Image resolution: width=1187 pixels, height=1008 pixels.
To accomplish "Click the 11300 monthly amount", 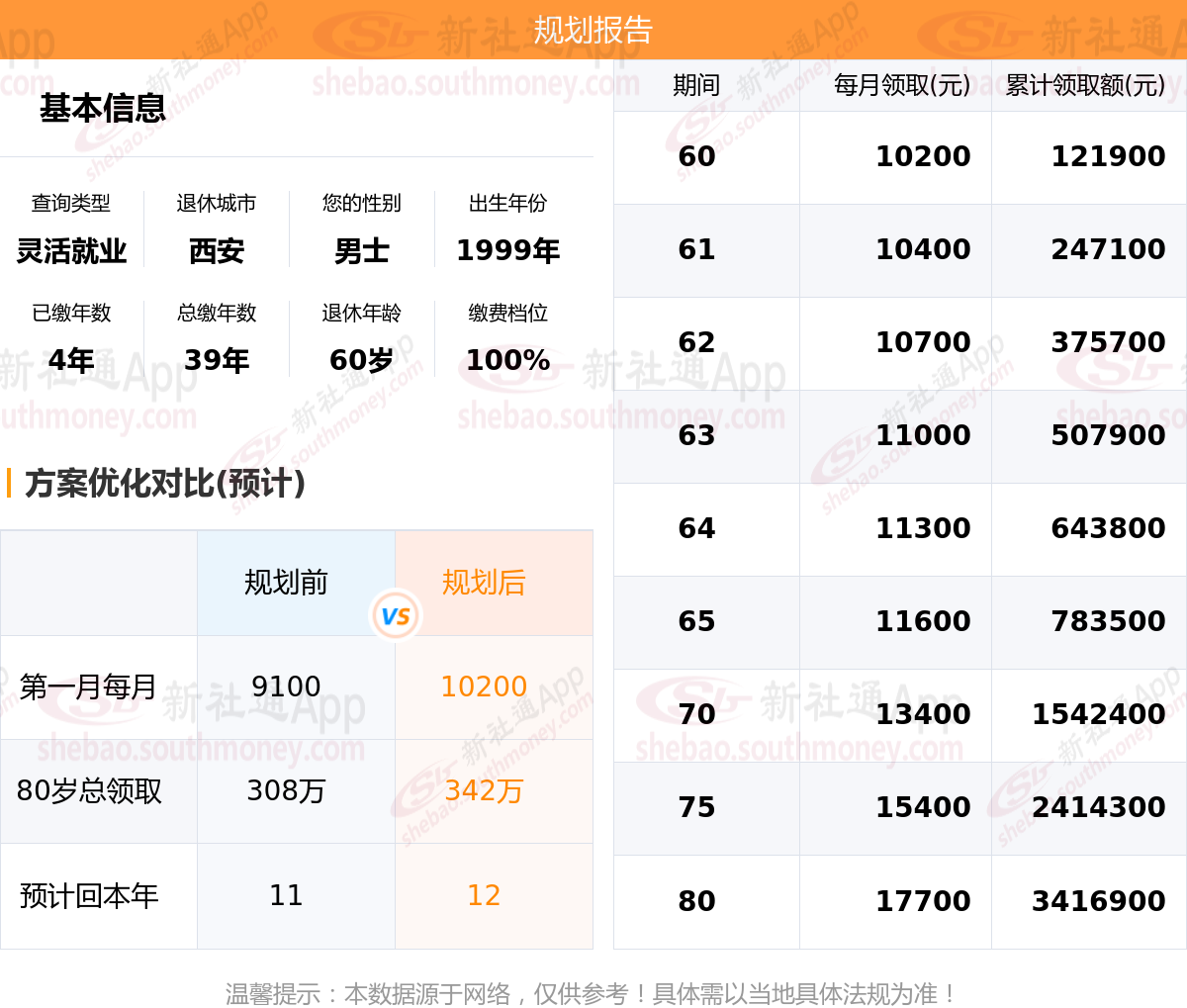I will click(x=923, y=528).
